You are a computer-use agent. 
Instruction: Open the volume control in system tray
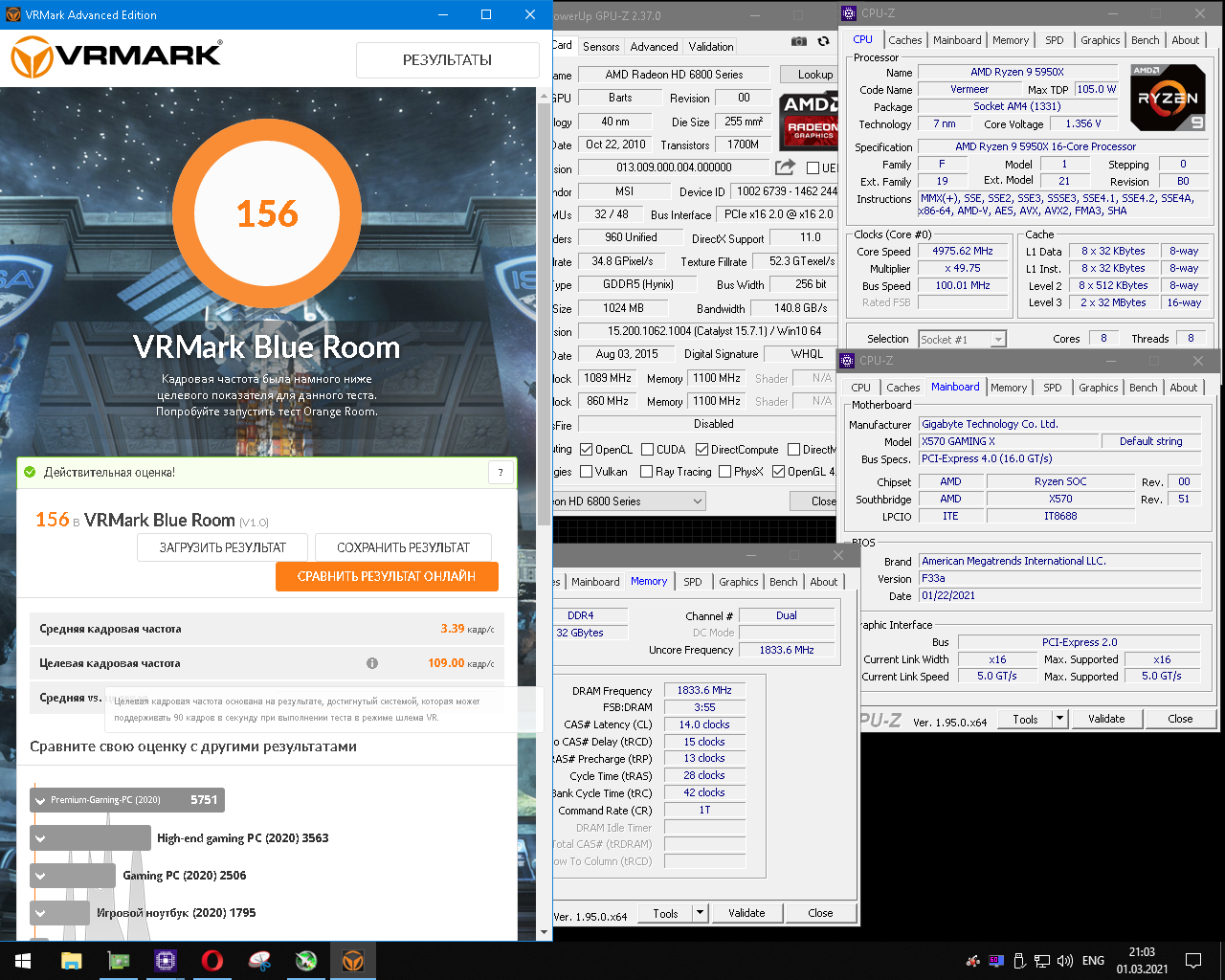click(1065, 961)
